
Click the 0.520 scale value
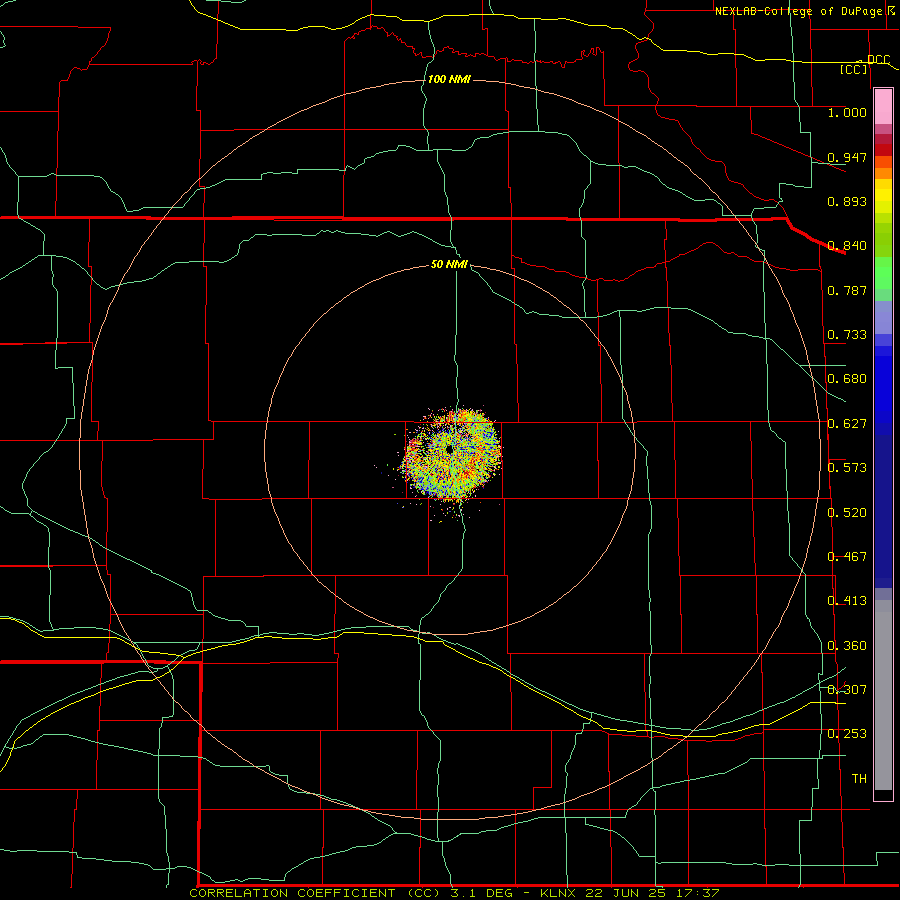click(x=847, y=513)
